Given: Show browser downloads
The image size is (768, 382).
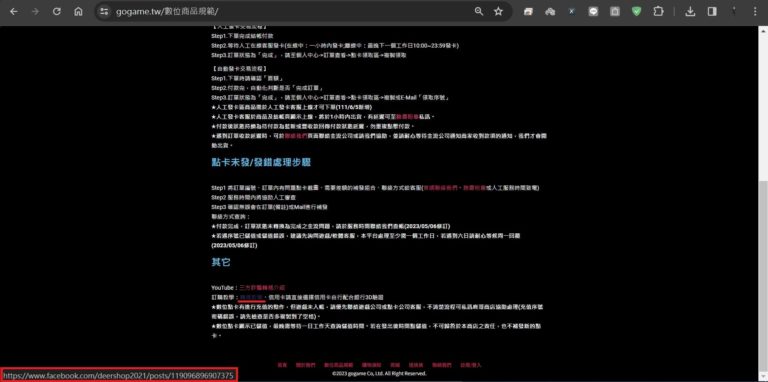Looking at the screenshot, I should click(690, 12).
